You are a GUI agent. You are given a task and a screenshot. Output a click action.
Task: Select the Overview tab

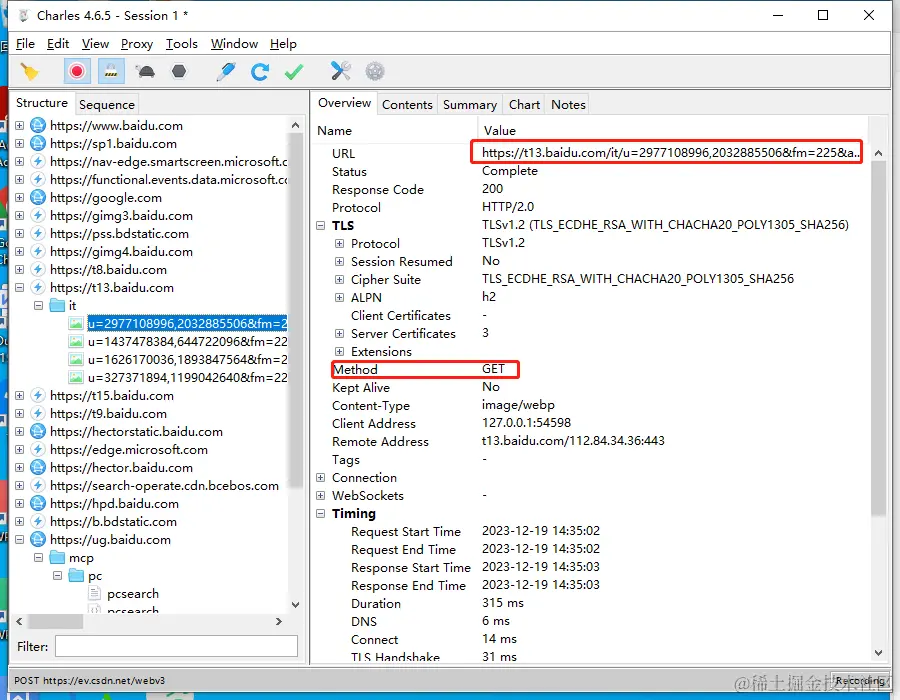(x=344, y=103)
